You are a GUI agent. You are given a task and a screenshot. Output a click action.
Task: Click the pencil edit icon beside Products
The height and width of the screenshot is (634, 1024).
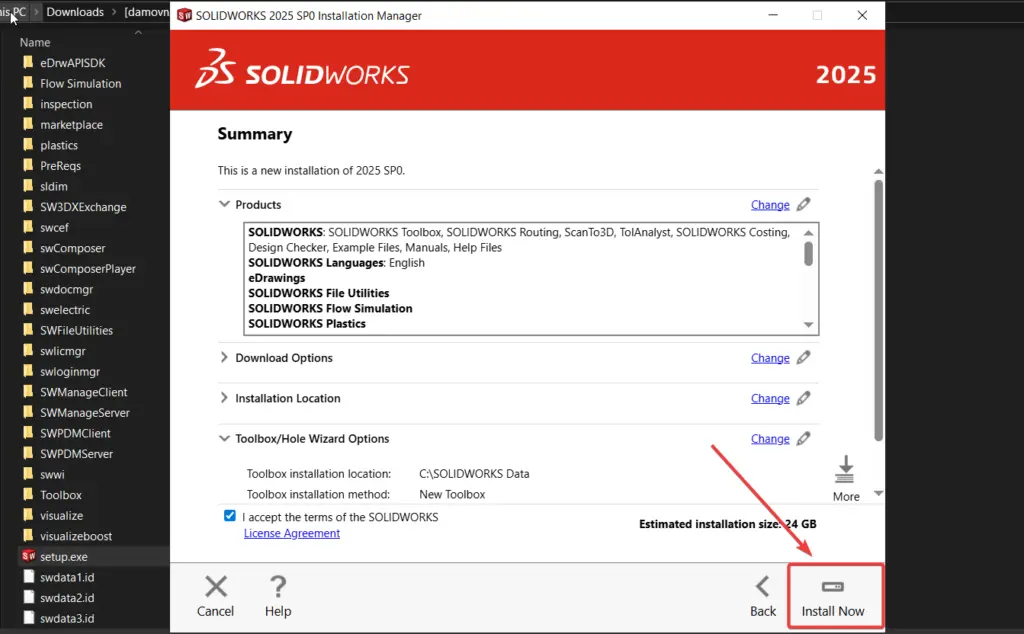[x=804, y=204]
